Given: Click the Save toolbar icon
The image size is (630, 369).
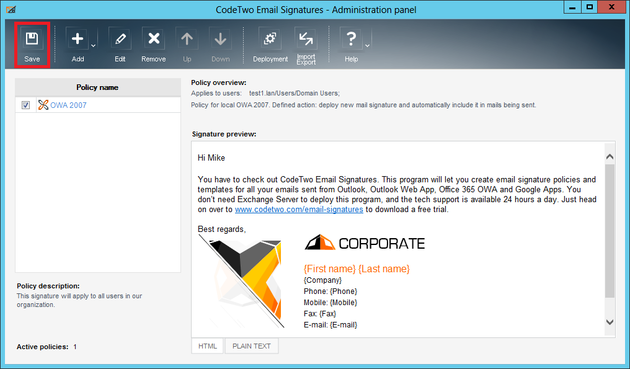Looking at the screenshot, I should 32,39.
